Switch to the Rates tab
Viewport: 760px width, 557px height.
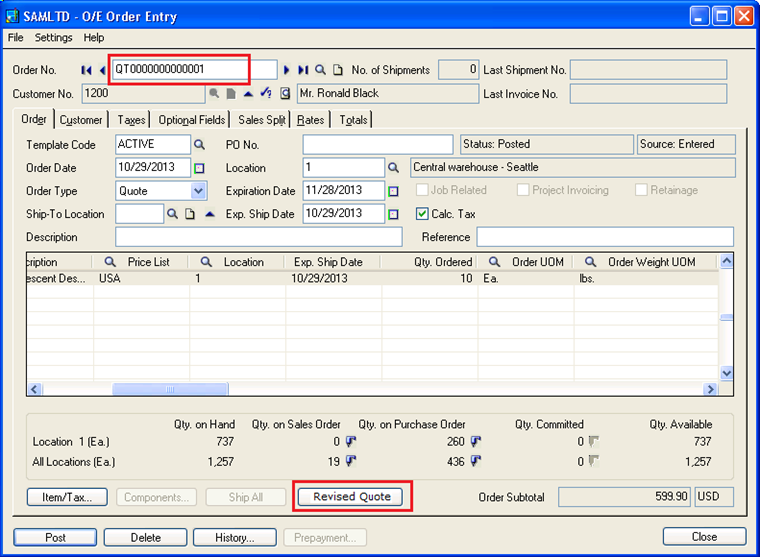[311, 120]
